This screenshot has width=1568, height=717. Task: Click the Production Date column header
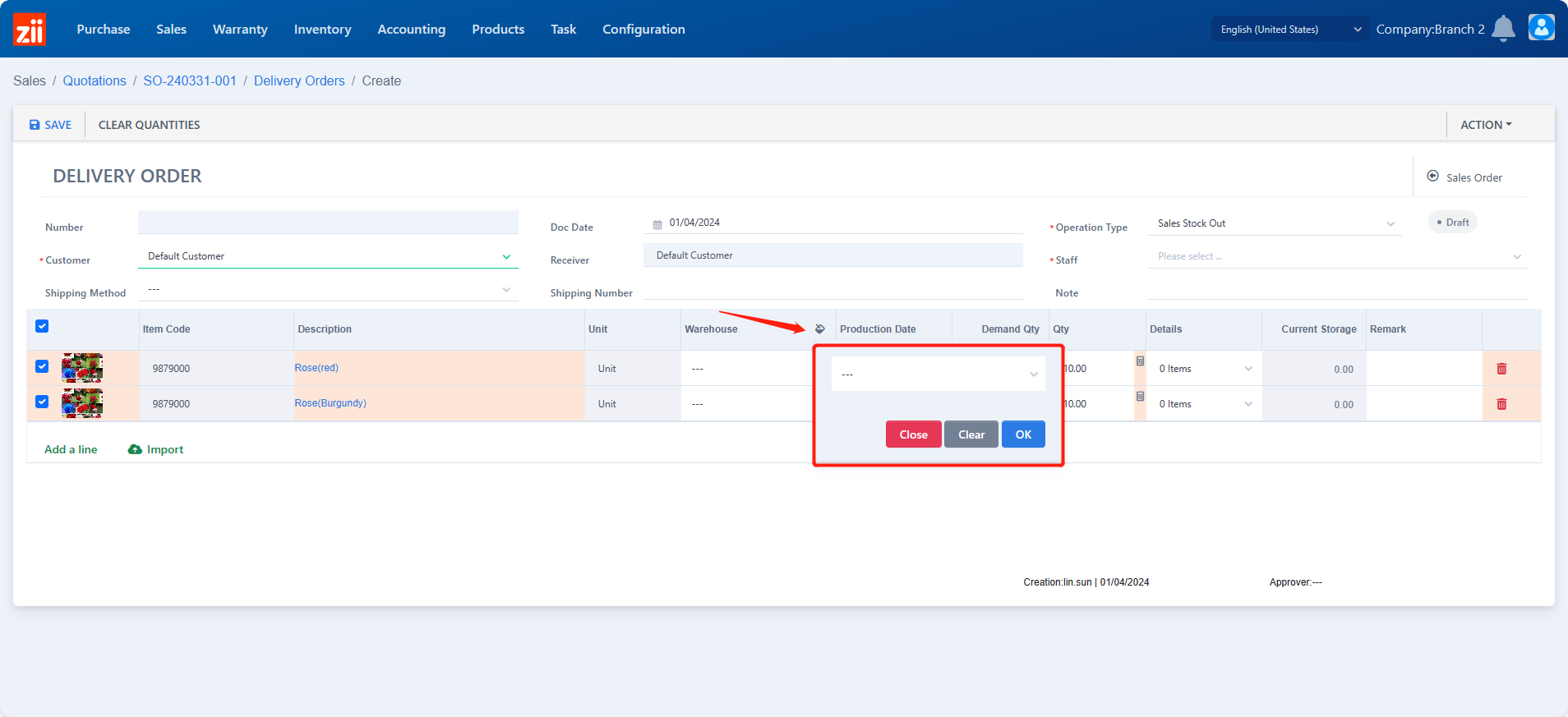pos(878,329)
